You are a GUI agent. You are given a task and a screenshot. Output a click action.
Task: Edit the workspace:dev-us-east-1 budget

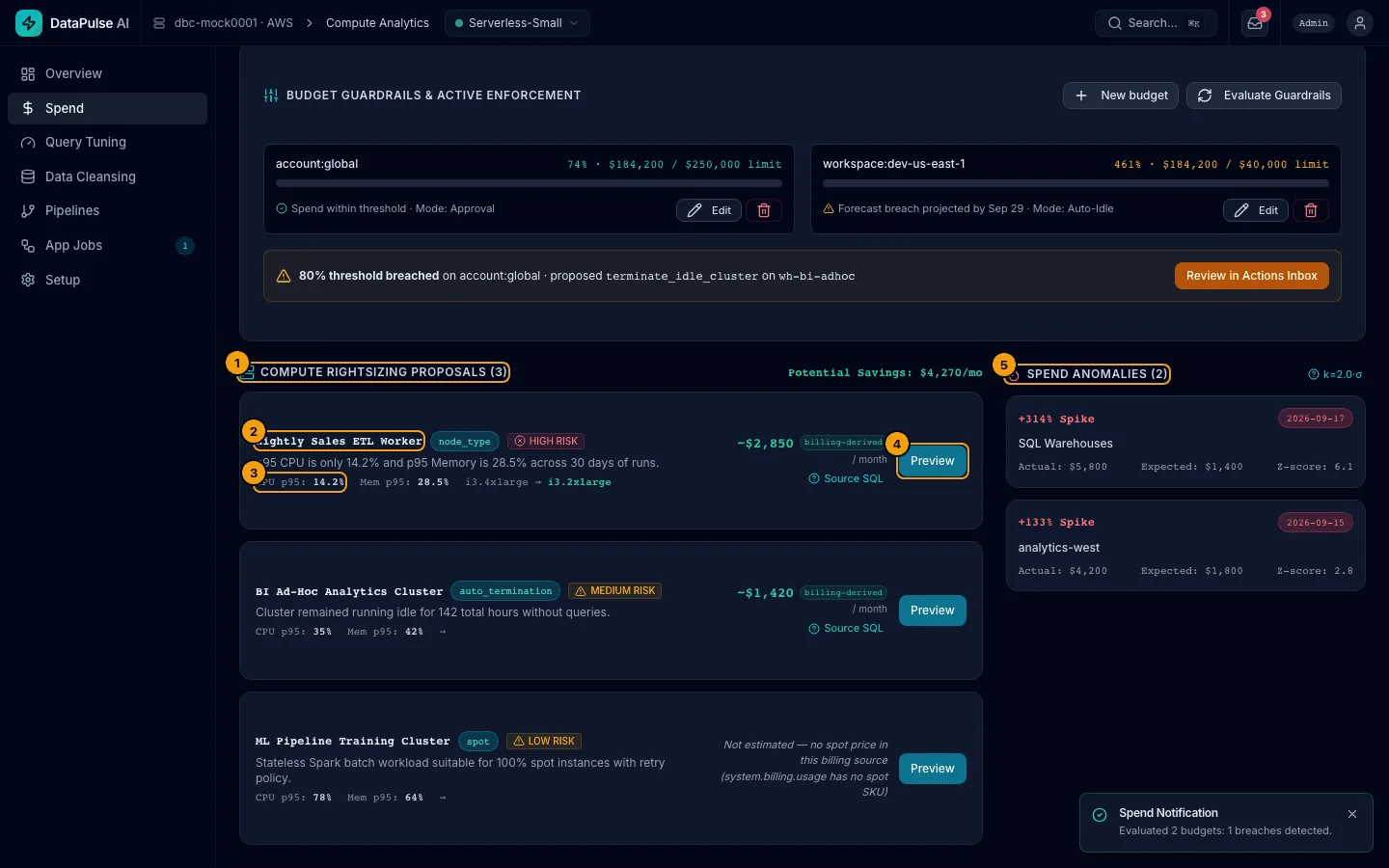(x=1256, y=210)
